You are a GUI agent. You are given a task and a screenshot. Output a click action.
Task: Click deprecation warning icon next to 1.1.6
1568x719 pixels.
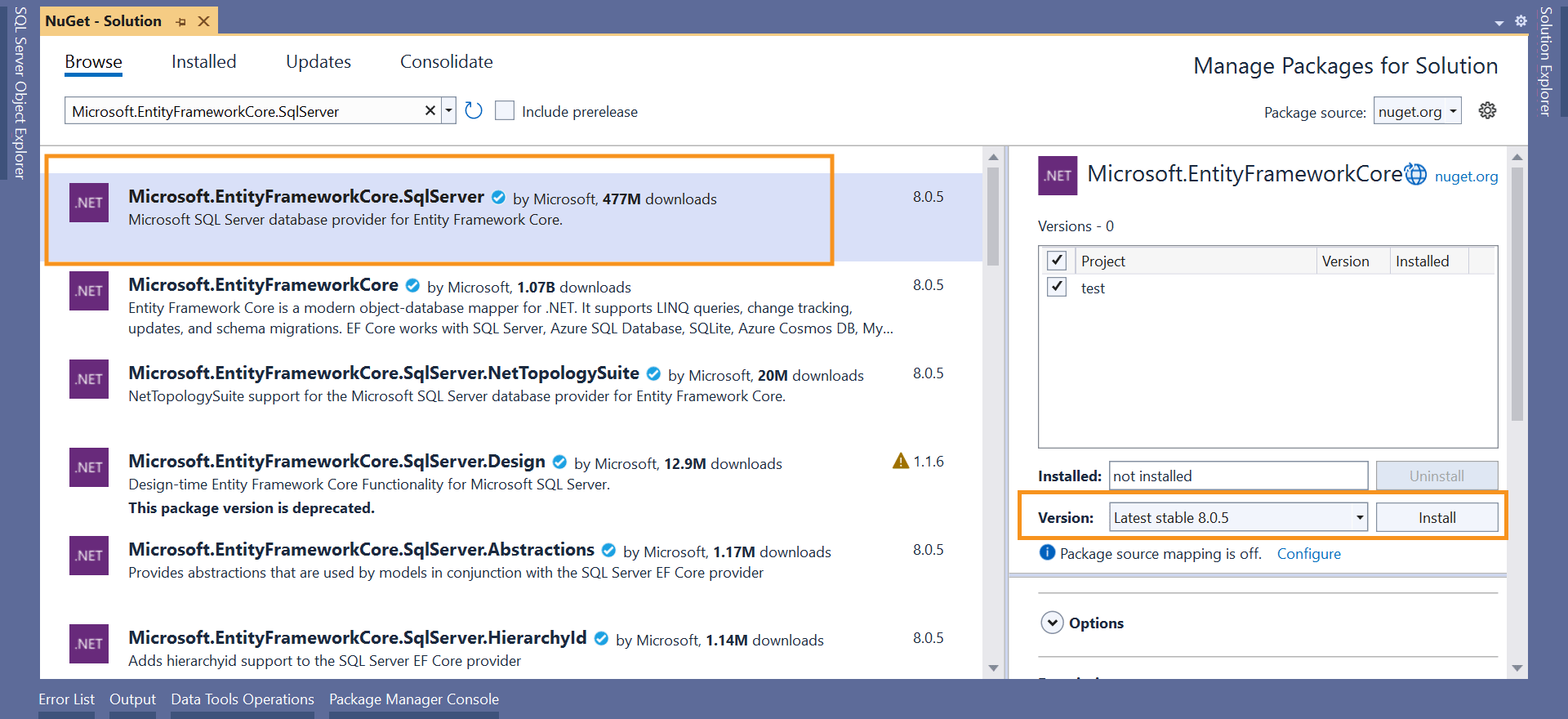coord(901,461)
